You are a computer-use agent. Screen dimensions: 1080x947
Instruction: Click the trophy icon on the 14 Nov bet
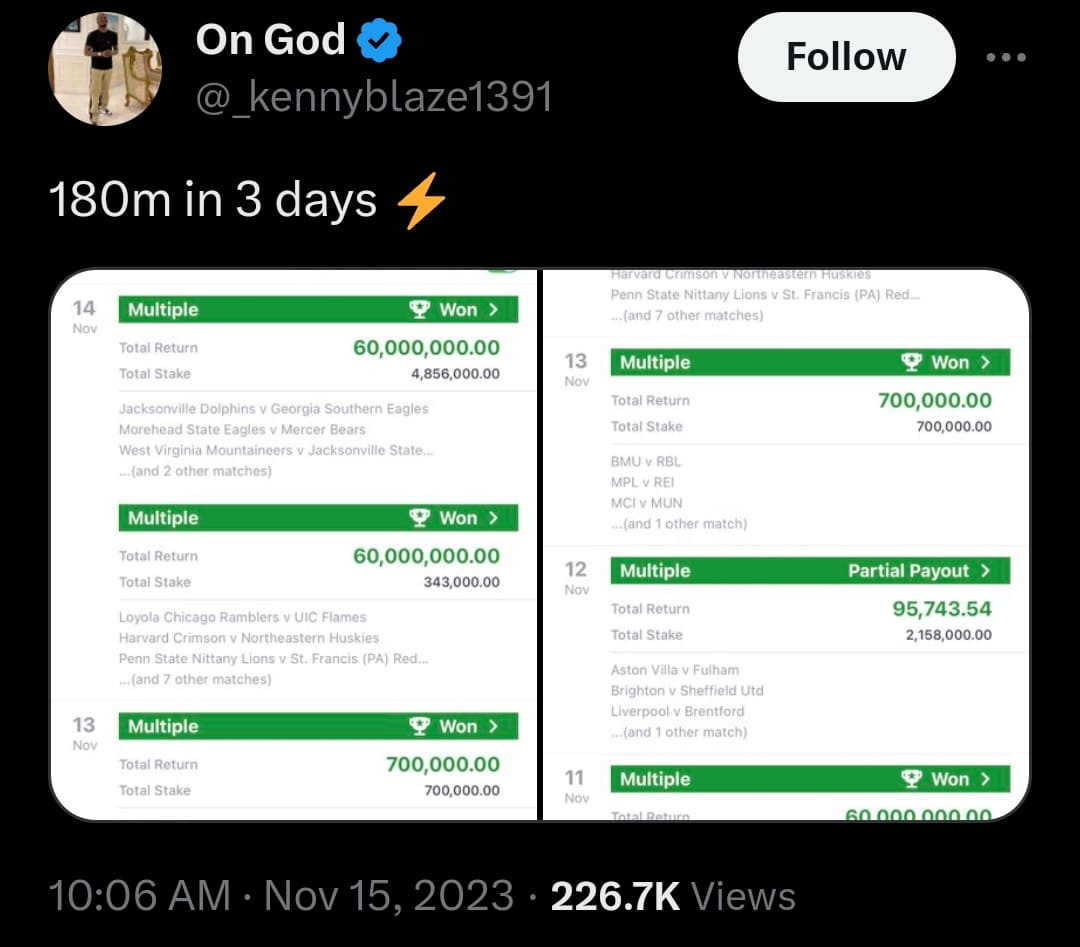(x=420, y=310)
